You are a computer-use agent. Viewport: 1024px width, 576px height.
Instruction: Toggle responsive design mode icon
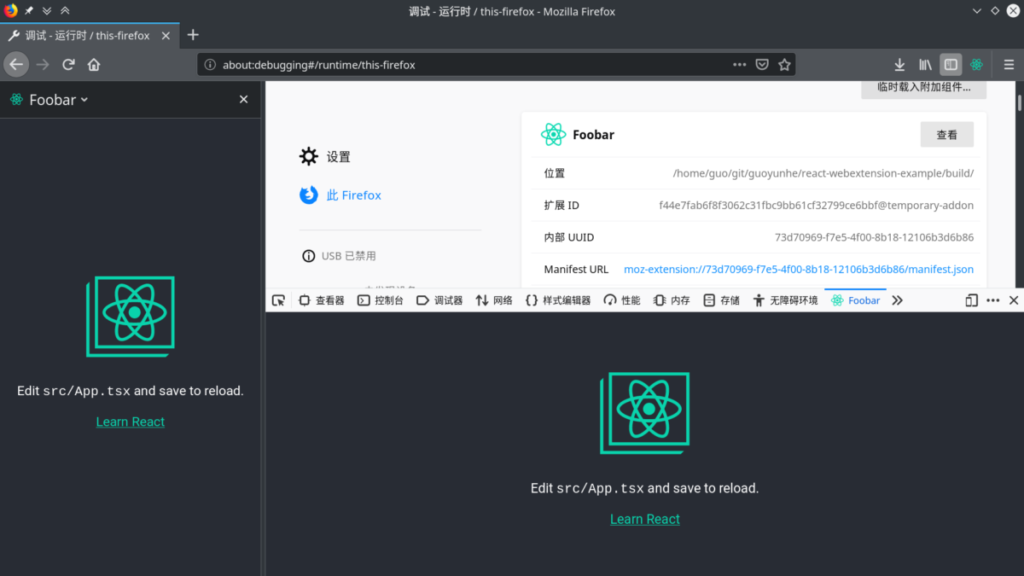tap(971, 300)
